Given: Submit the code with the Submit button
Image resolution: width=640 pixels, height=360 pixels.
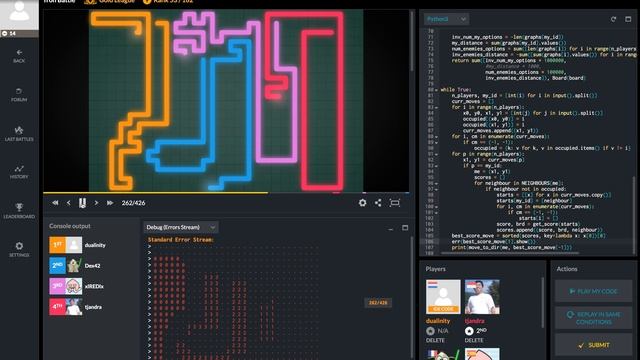Looking at the screenshot, I should [x=593, y=345].
